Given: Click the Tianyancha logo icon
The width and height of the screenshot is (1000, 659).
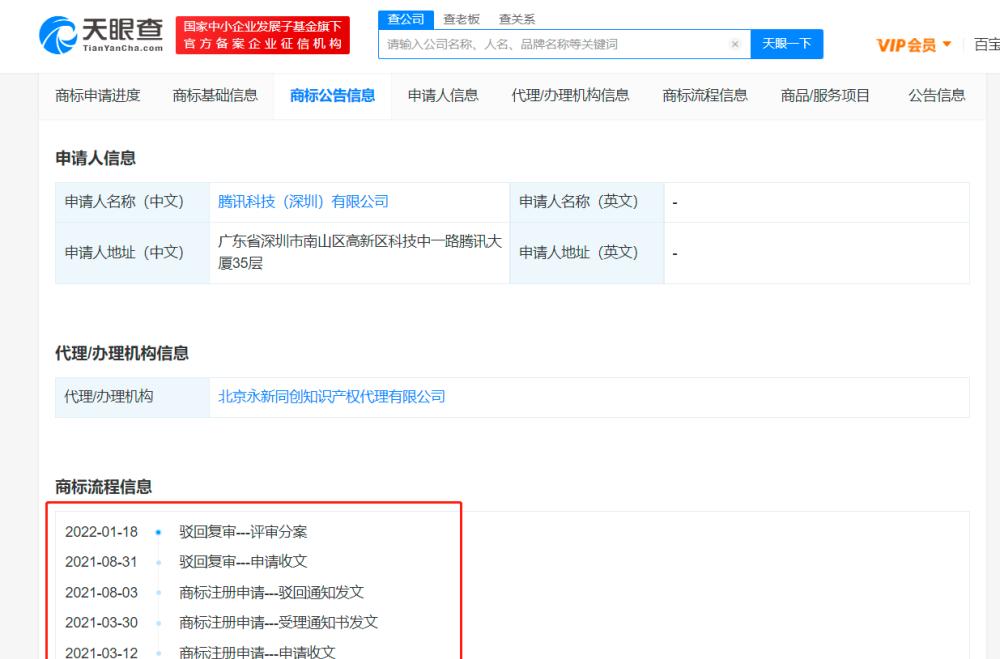Looking at the screenshot, I should 58,35.
